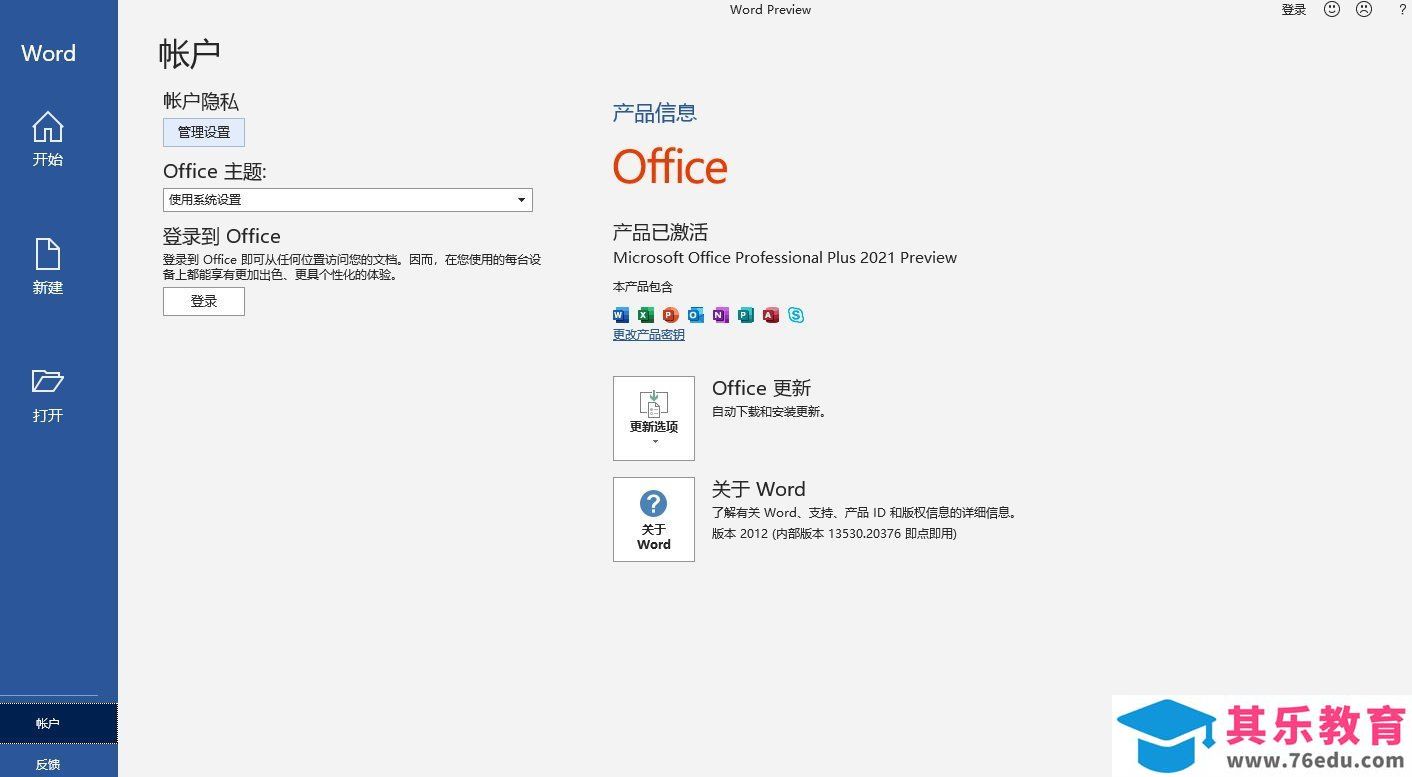The width and height of the screenshot is (1412, 777).
Task: Click the Office 更新 heading
Action: tap(761, 388)
